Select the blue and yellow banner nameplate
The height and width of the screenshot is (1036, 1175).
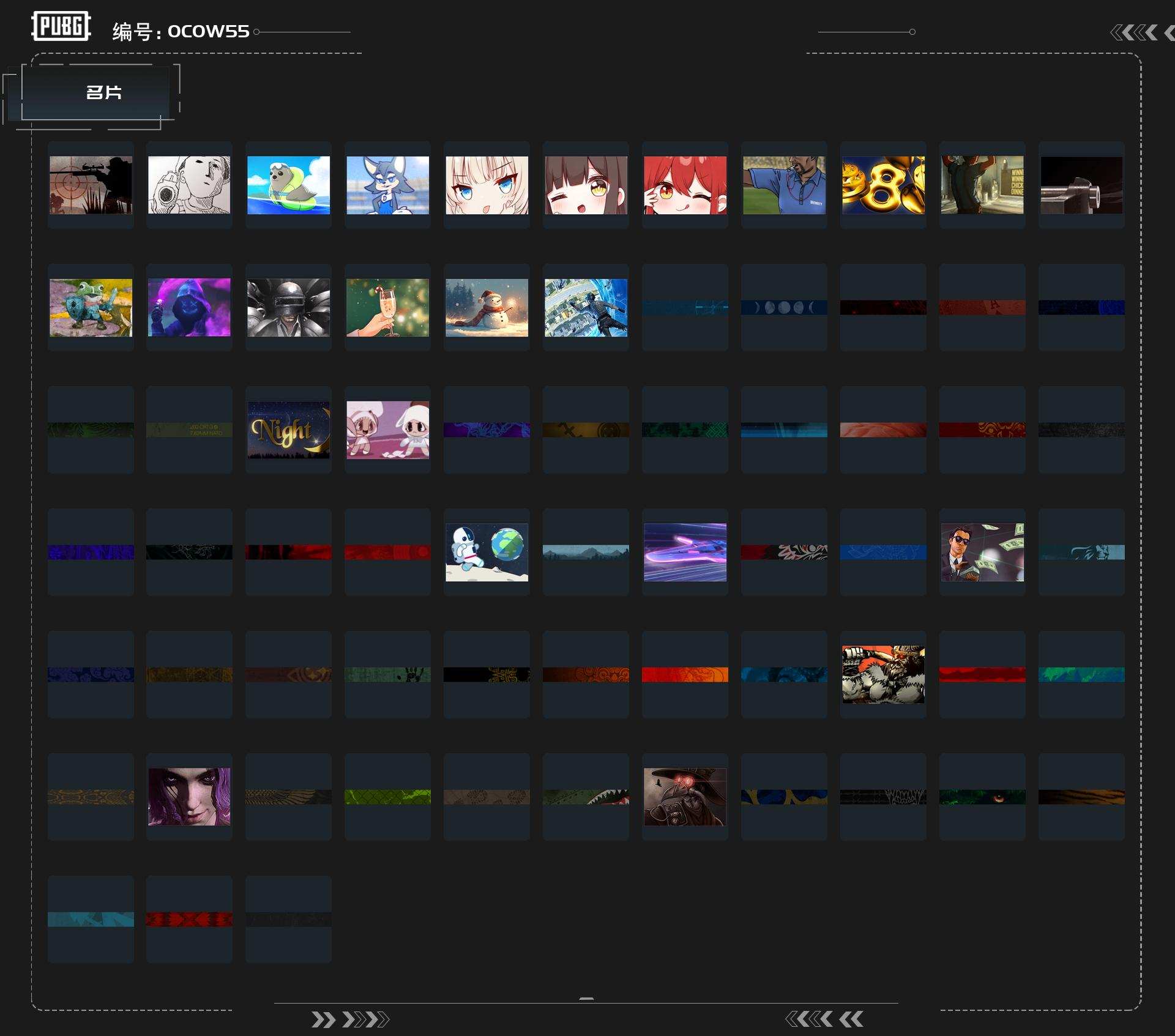click(x=784, y=797)
